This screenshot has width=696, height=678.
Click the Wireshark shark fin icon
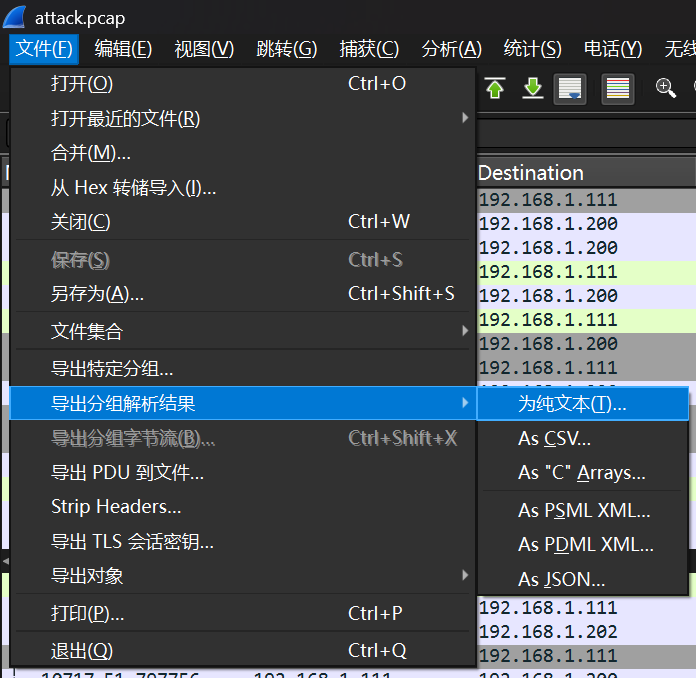coord(15,17)
